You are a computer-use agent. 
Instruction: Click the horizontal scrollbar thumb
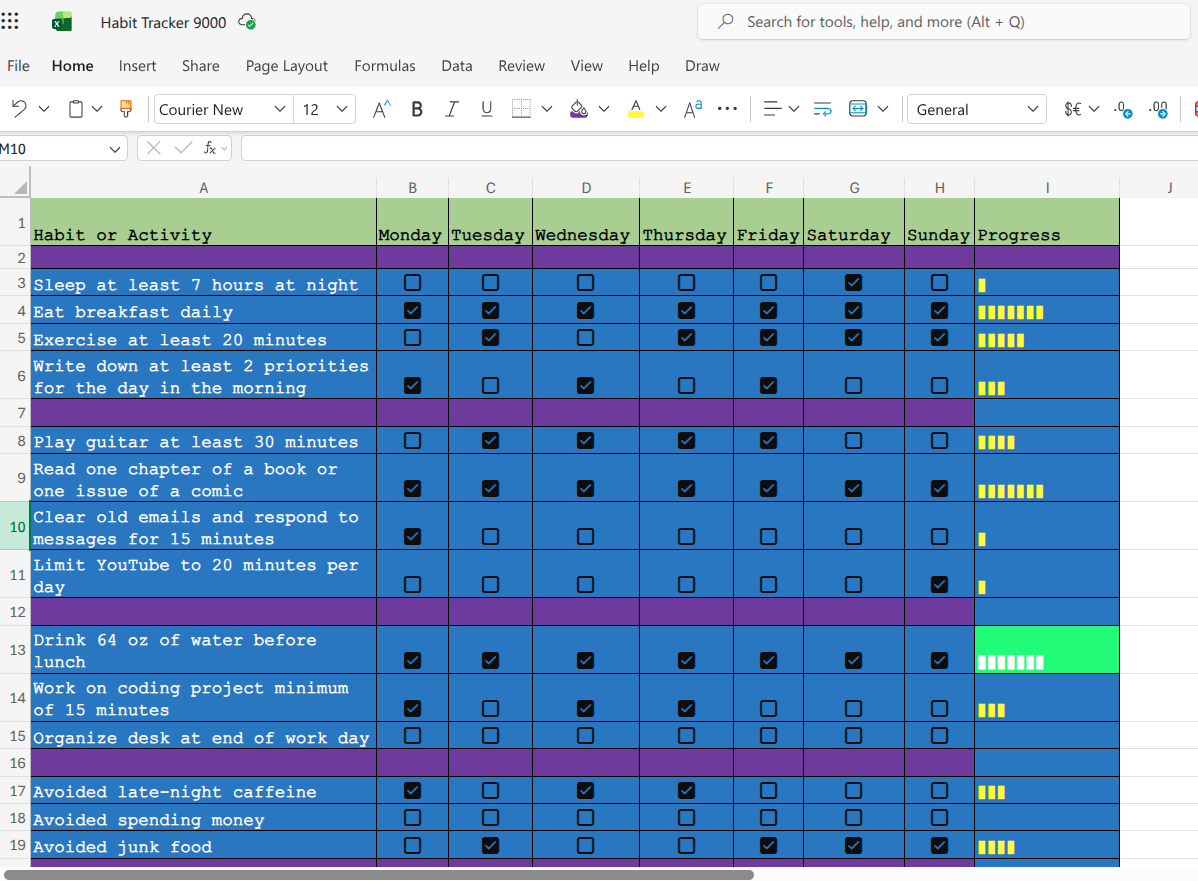(x=379, y=874)
